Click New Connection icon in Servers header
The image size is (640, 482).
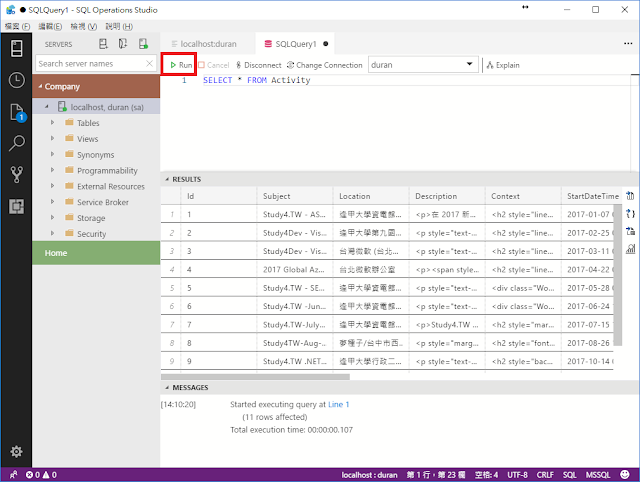click(x=103, y=44)
